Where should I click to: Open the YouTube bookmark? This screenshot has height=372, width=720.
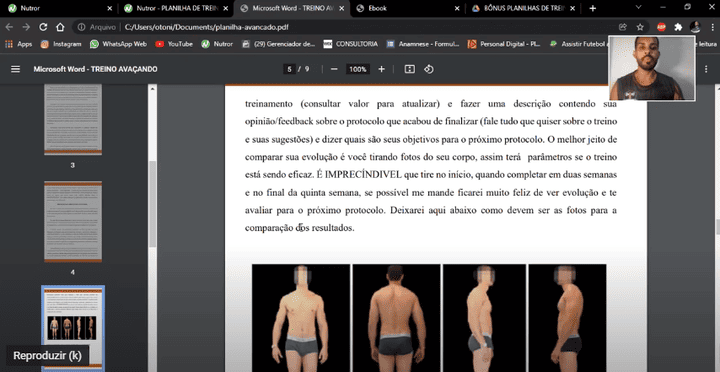(x=174, y=44)
